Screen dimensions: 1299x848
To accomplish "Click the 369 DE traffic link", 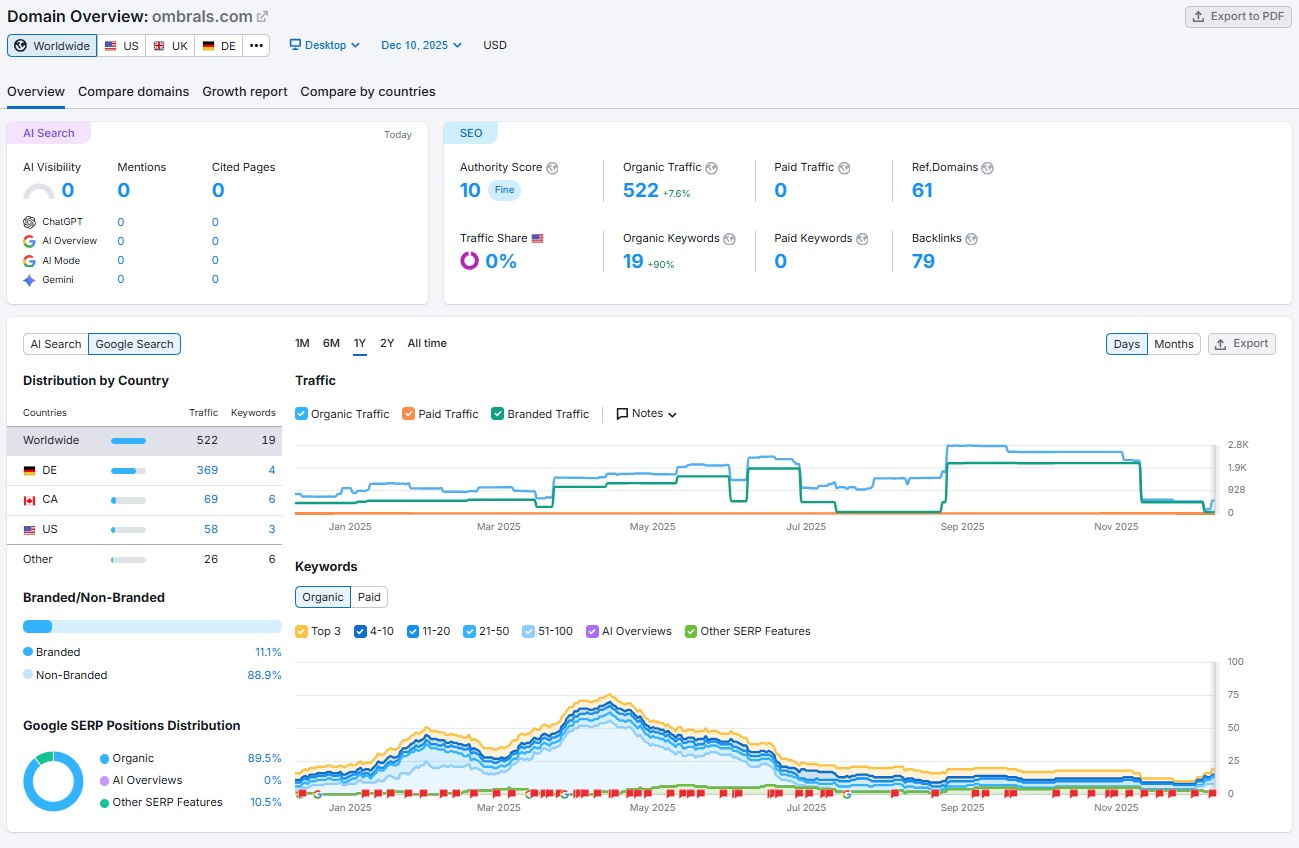I will tap(207, 470).
